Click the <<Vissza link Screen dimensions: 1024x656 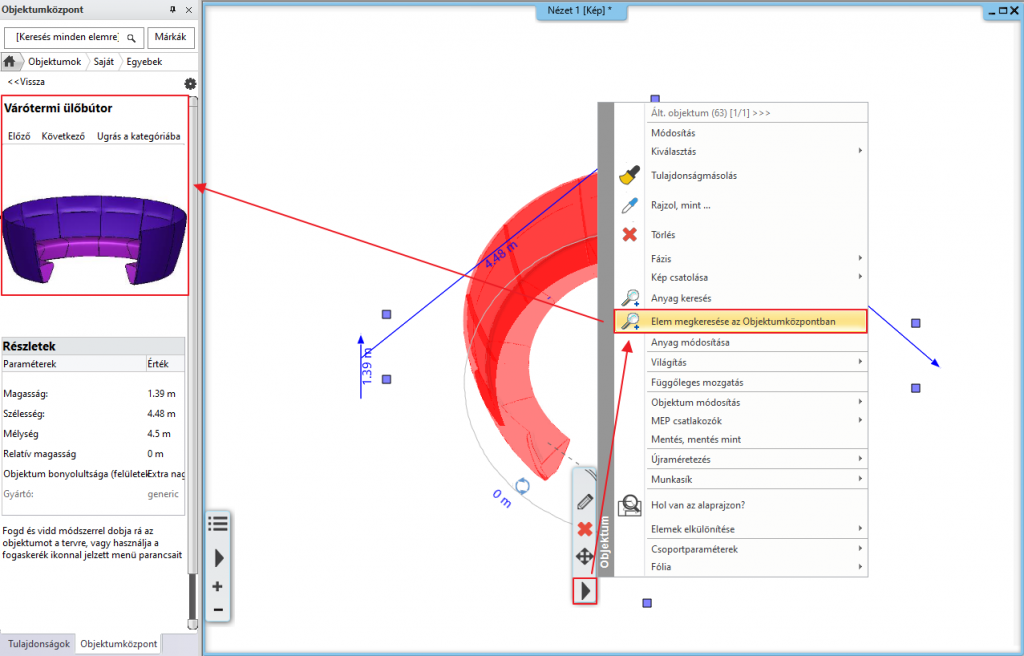[x=25, y=82]
